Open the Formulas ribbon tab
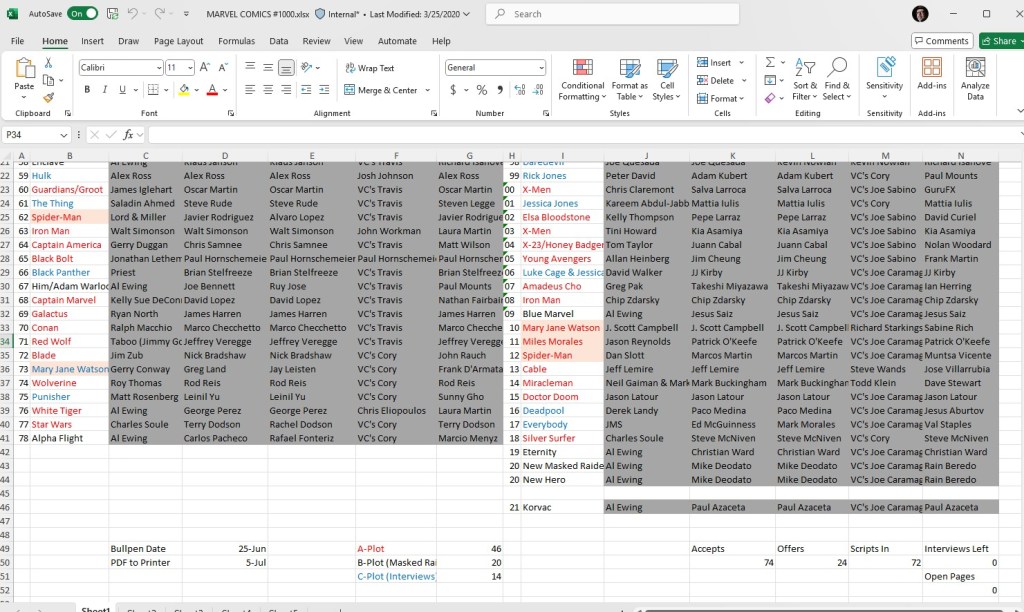Screen dimensions: 1024x612 [x=236, y=41]
